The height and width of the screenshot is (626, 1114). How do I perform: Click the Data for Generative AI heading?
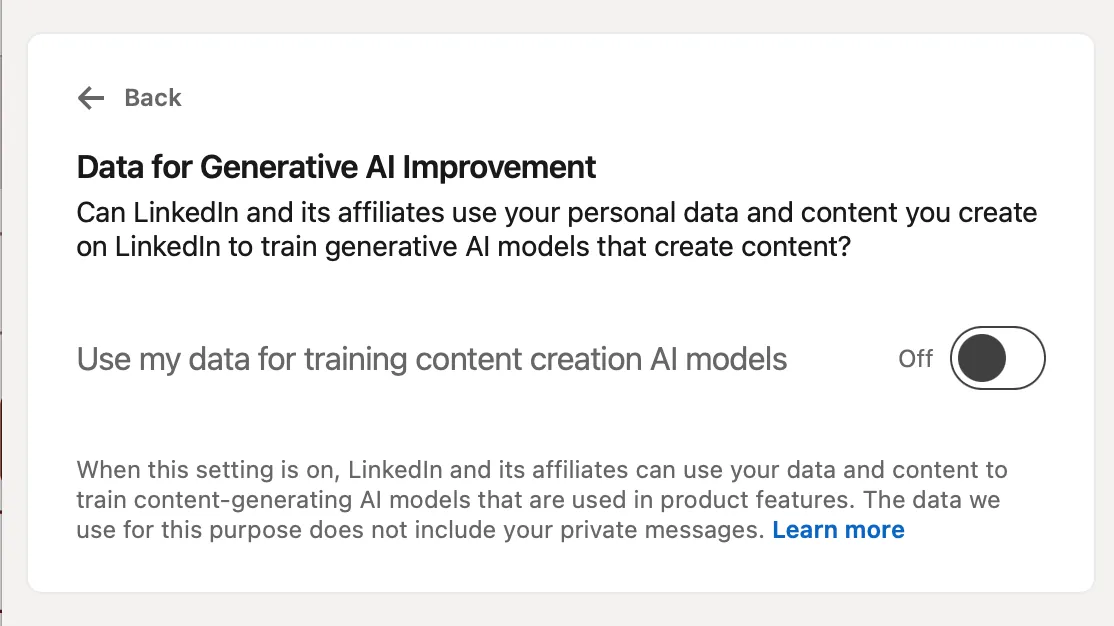click(334, 167)
